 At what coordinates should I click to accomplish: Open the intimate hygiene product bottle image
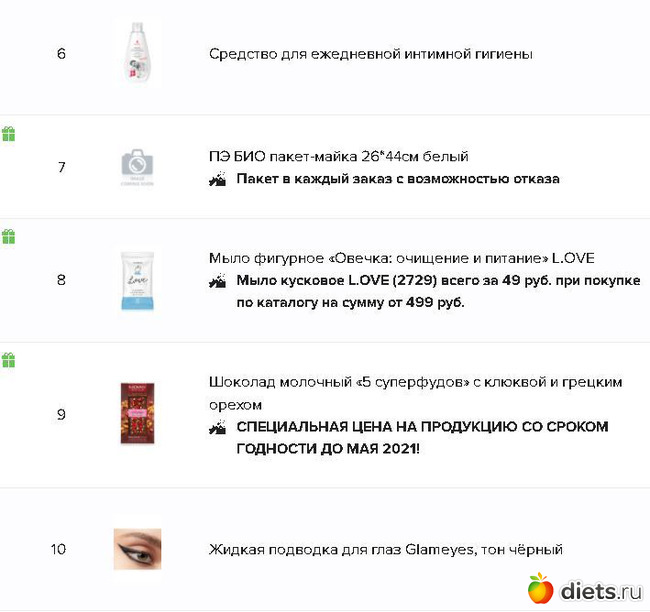coord(137,53)
